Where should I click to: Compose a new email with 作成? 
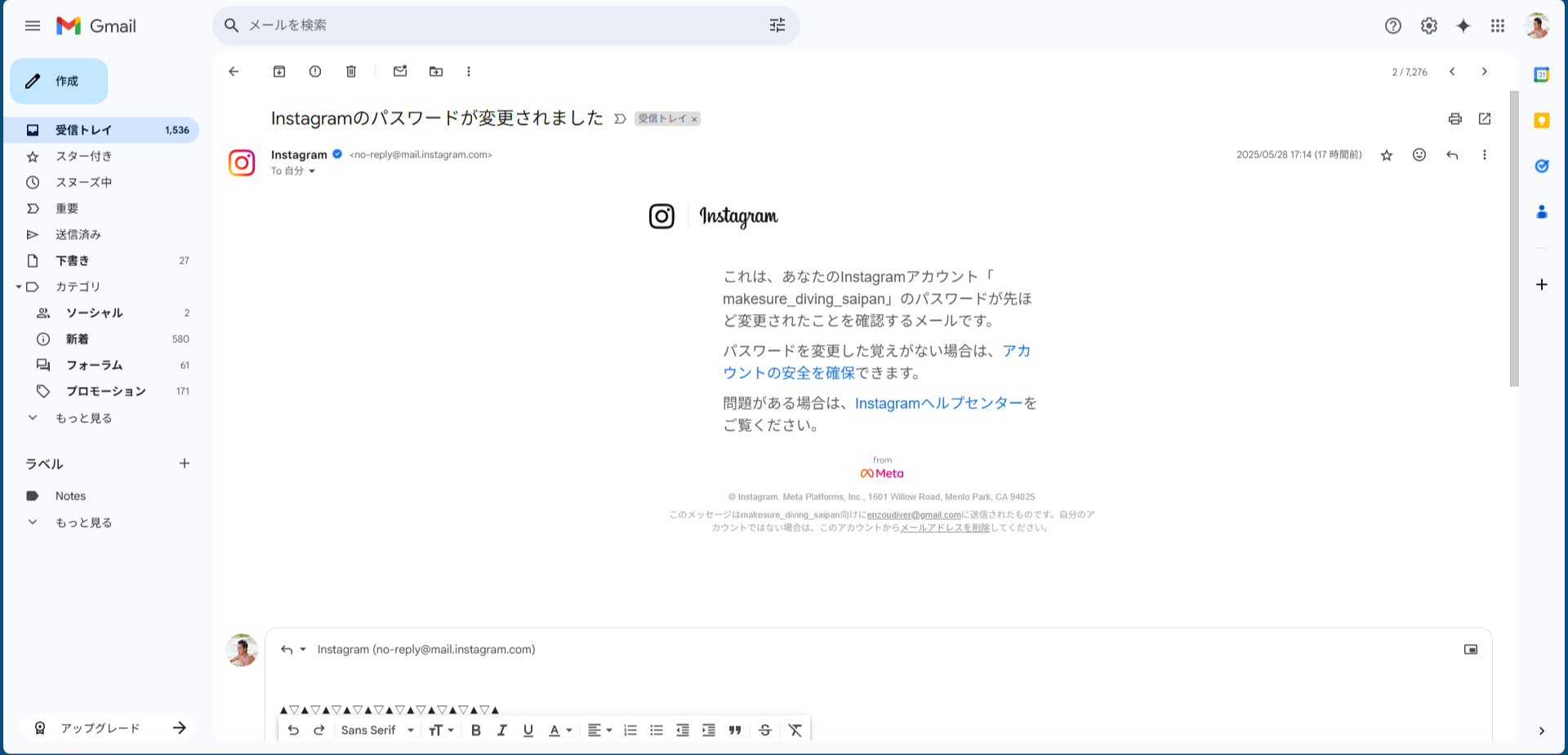click(59, 81)
